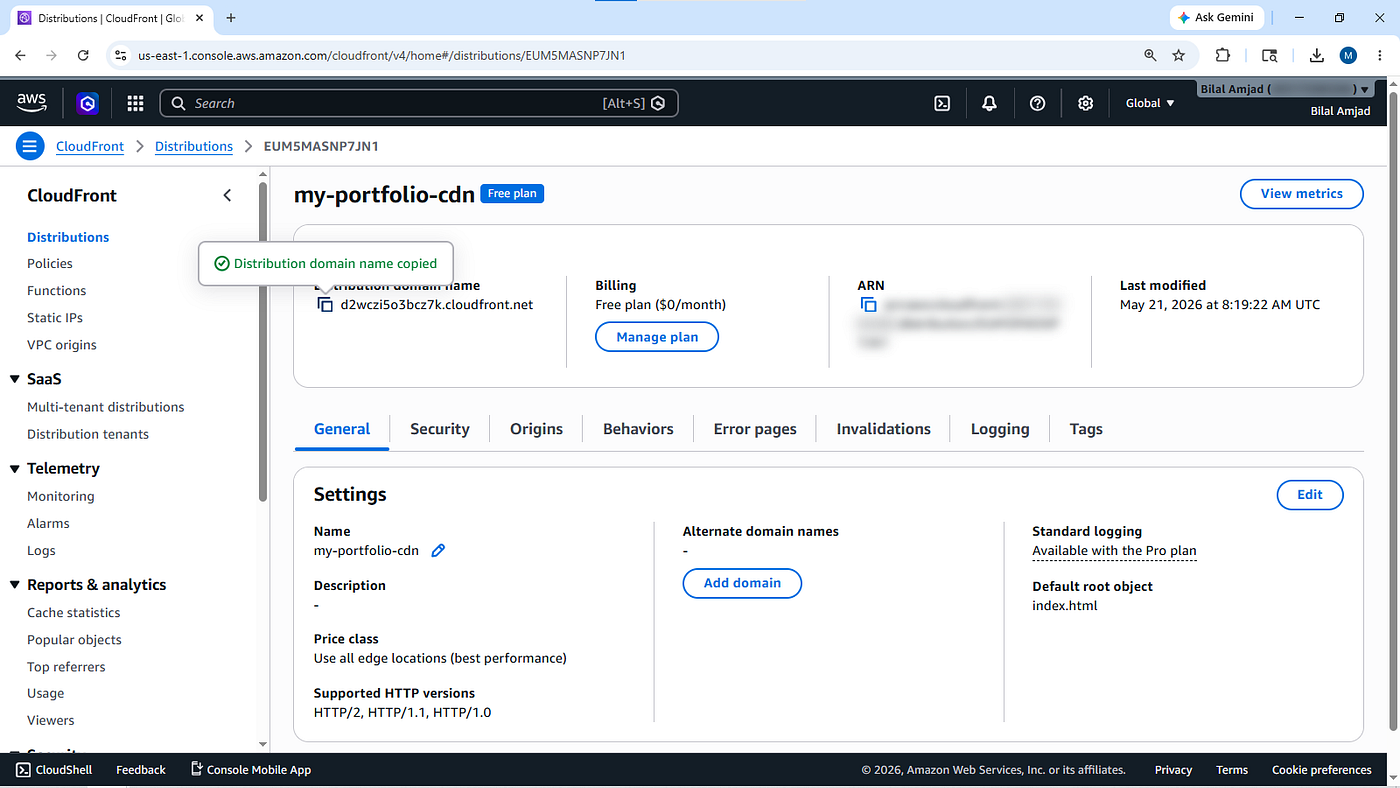1400x788 pixels.
Task: Click the Manage plan button
Action: point(657,337)
